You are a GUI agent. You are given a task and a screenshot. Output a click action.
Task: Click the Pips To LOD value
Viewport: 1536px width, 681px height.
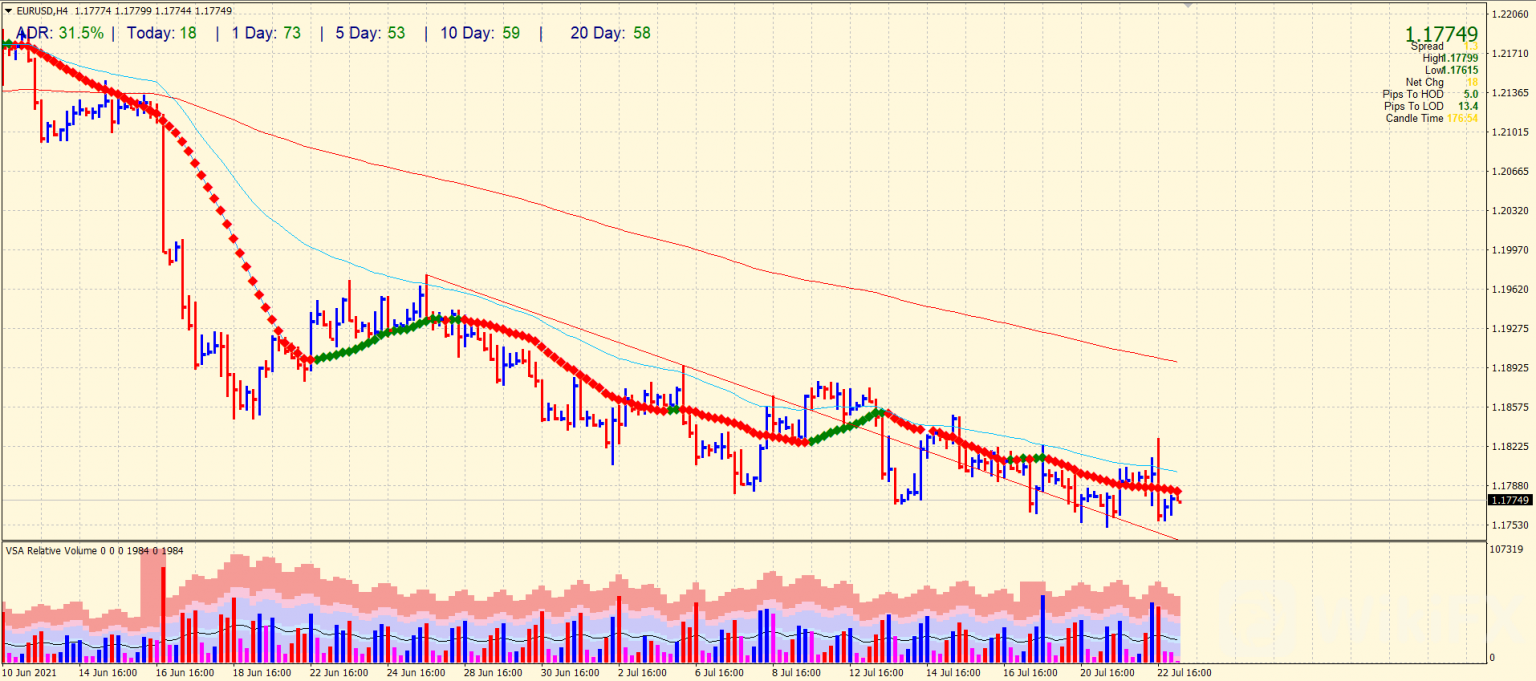point(1466,106)
